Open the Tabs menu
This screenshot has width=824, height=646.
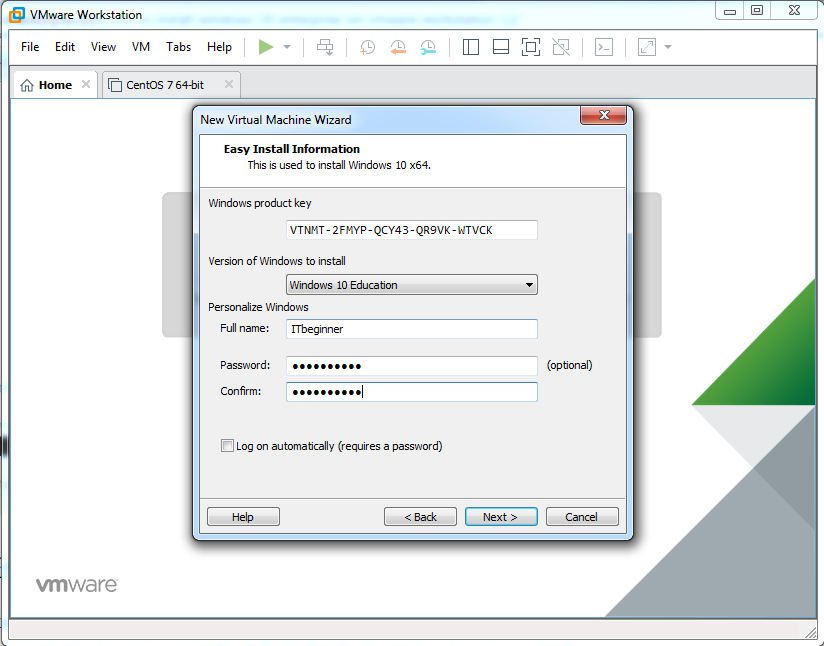coord(178,47)
